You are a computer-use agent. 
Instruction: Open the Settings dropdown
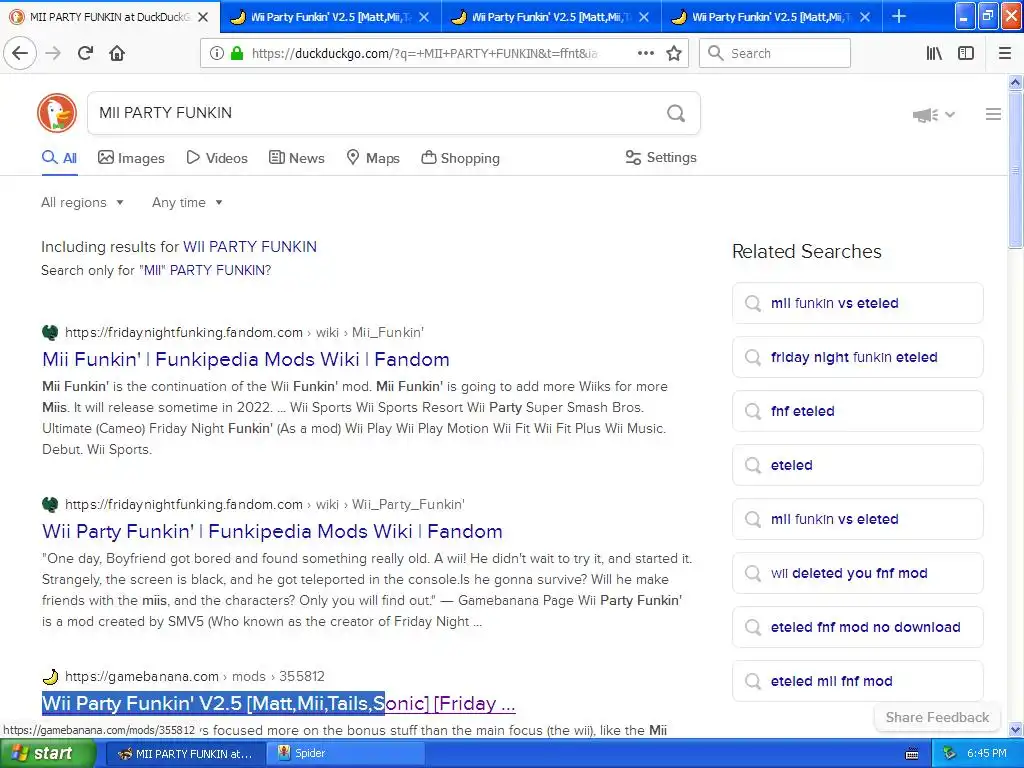pyautogui.click(x=661, y=157)
